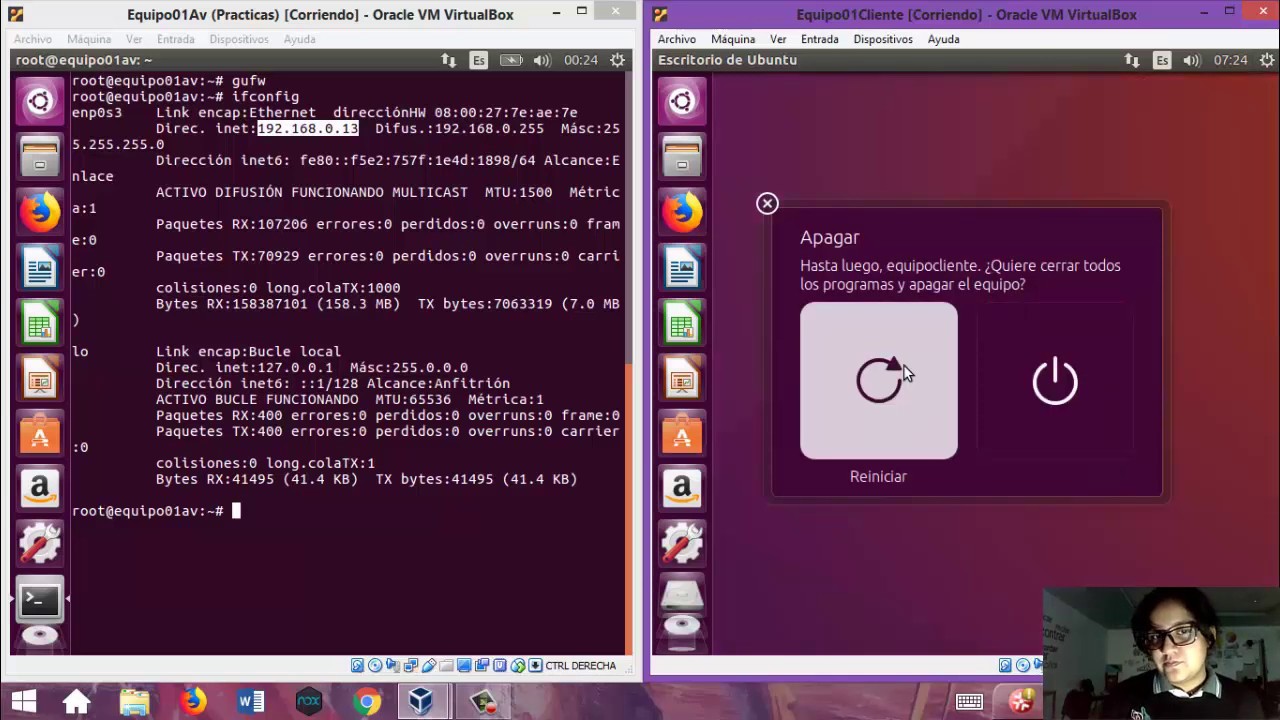Click the Reiniciar restart button

click(x=879, y=381)
